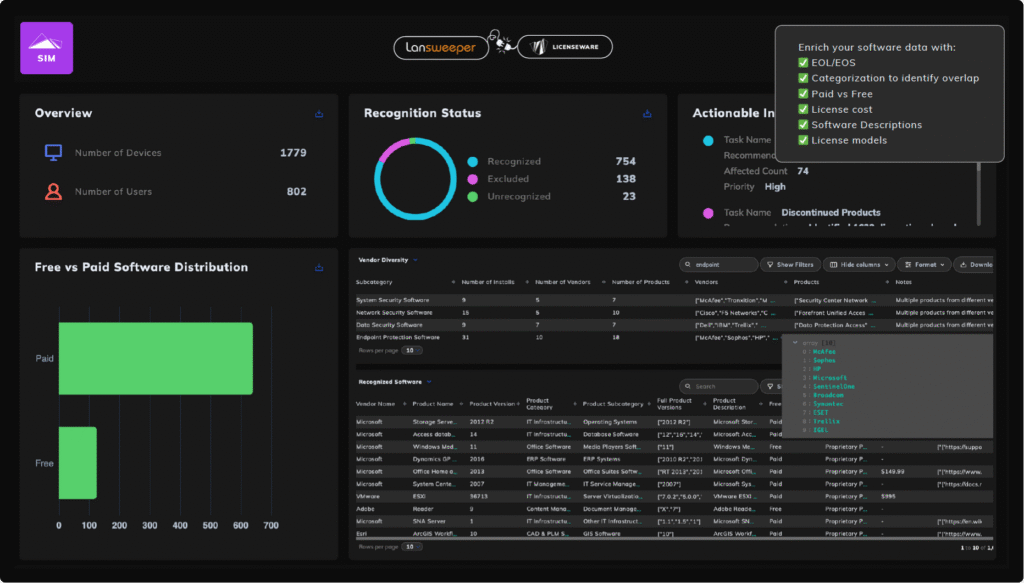Sort by Number of Installs column header icon

tap(527, 283)
